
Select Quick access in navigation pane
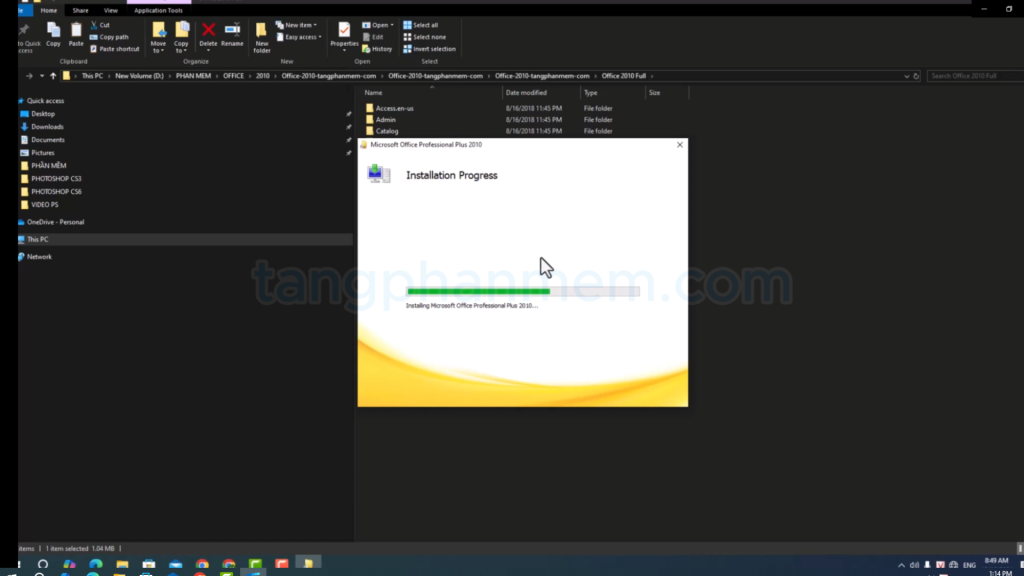(45, 101)
